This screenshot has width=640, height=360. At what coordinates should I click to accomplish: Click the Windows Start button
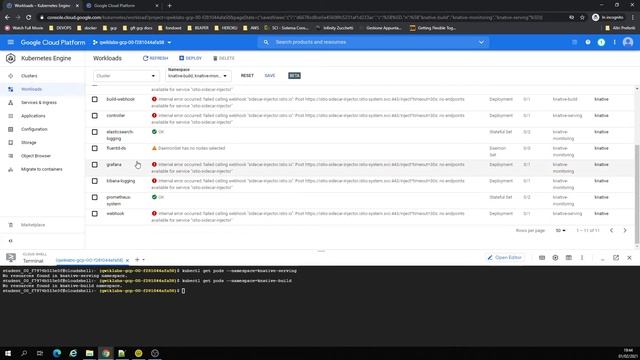[x=8, y=353]
